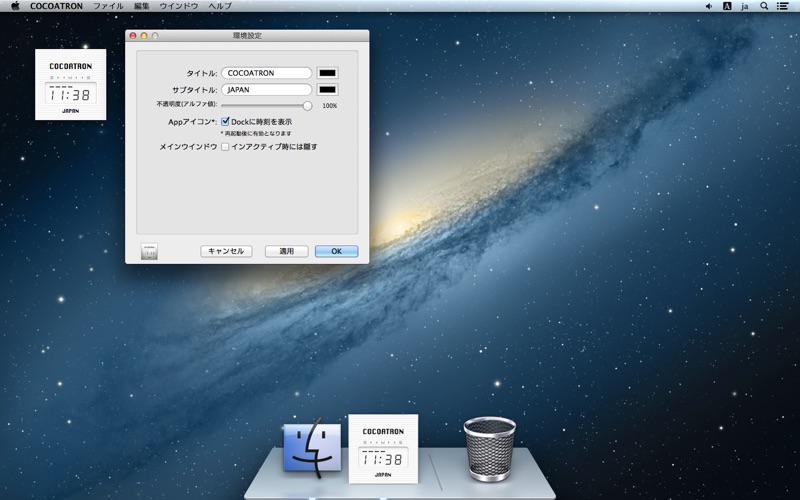
Task: Open the タイトル black color well
Action: coord(328,73)
